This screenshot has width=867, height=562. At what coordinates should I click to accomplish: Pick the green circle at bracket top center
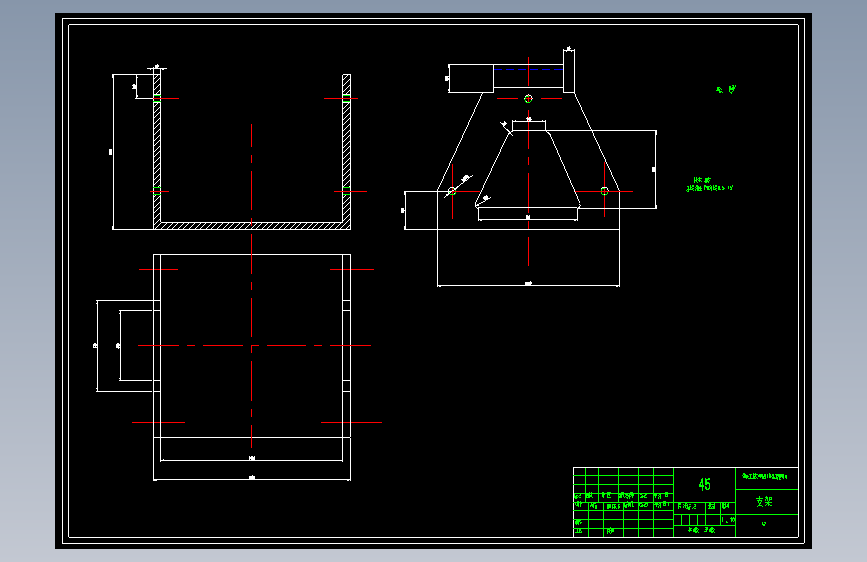[528, 98]
